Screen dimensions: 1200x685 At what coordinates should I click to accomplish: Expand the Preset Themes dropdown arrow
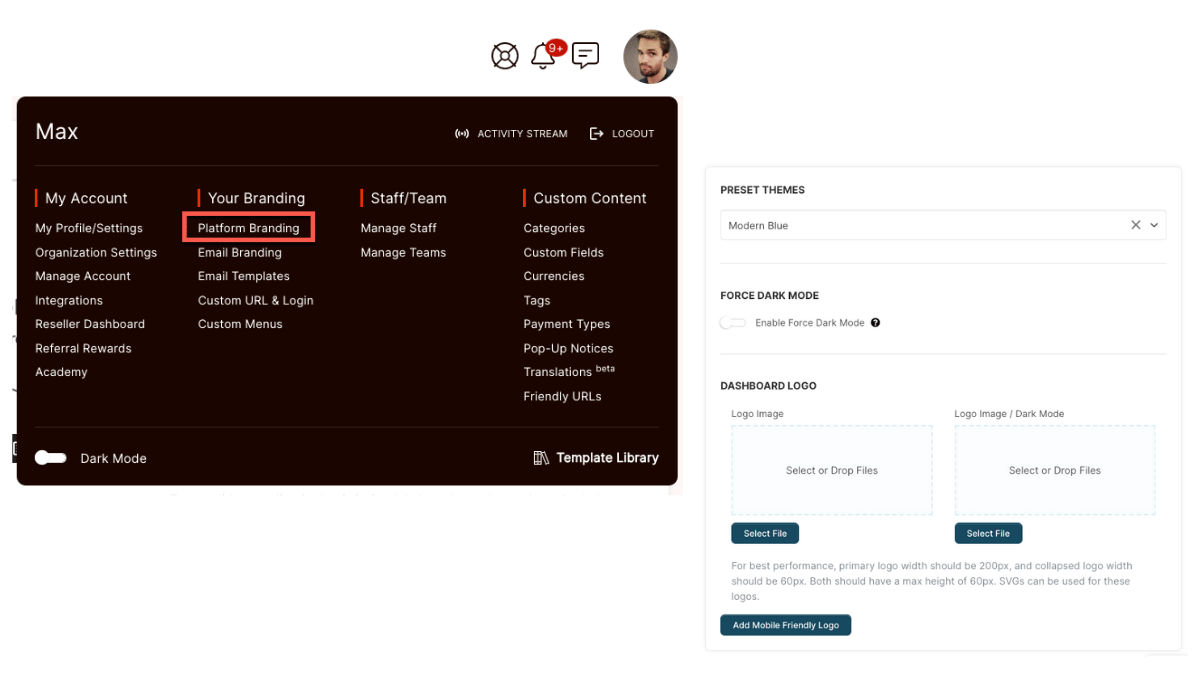[1154, 226]
